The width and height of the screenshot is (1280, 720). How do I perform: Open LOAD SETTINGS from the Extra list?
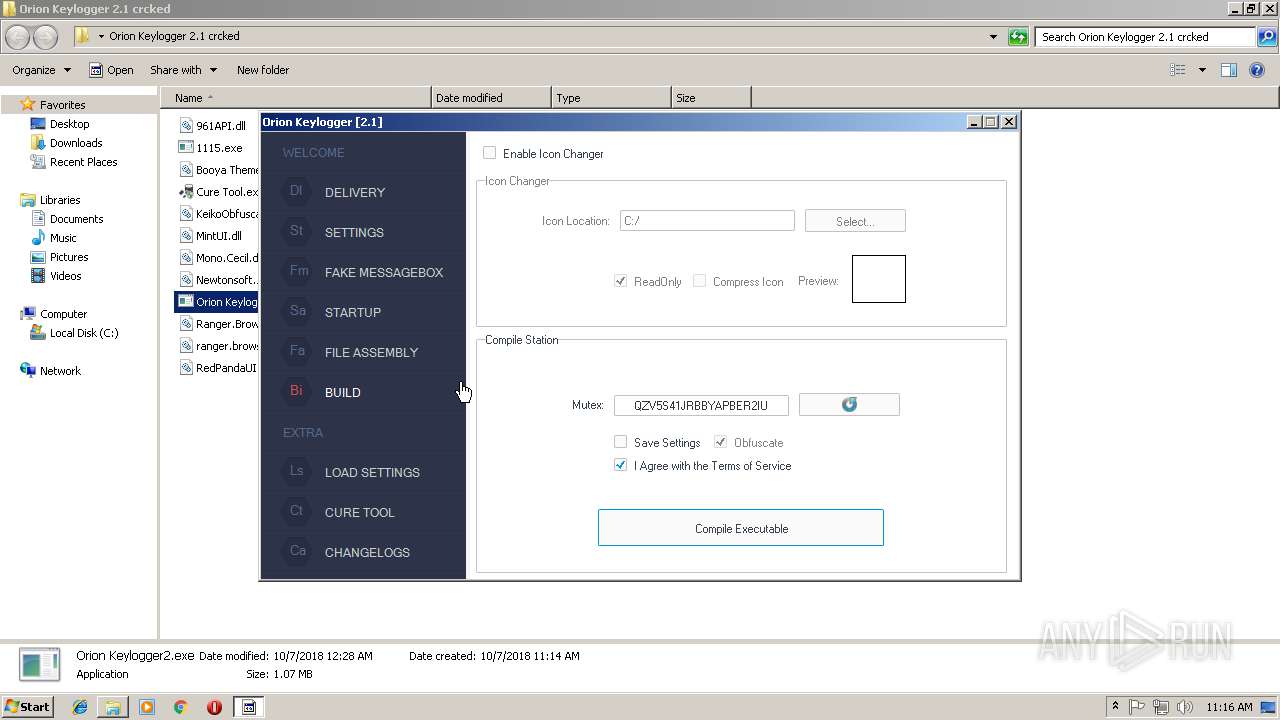point(372,472)
